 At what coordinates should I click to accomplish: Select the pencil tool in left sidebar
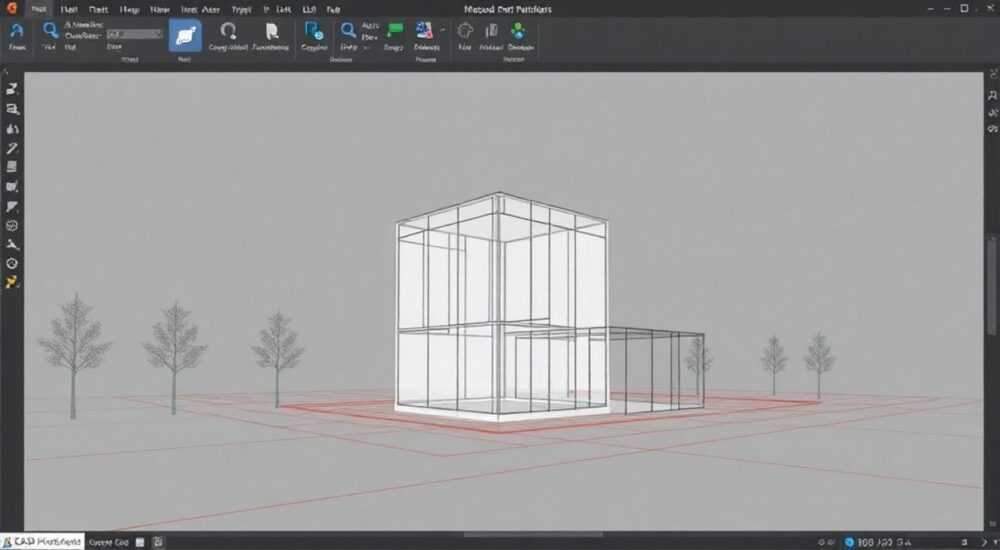(x=11, y=148)
